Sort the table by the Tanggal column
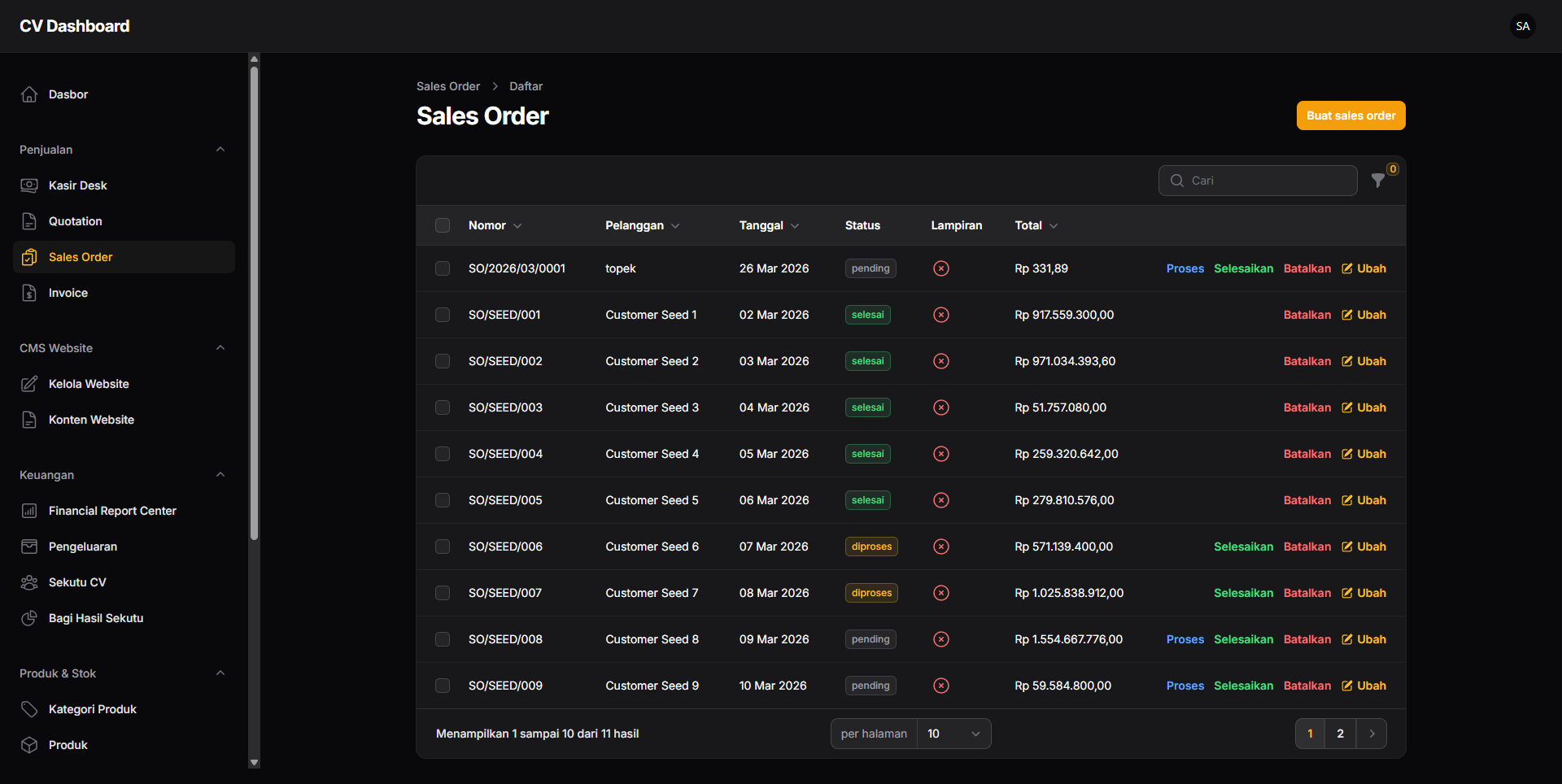The height and width of the screenshot is (784, 1562). coord(769,225)
